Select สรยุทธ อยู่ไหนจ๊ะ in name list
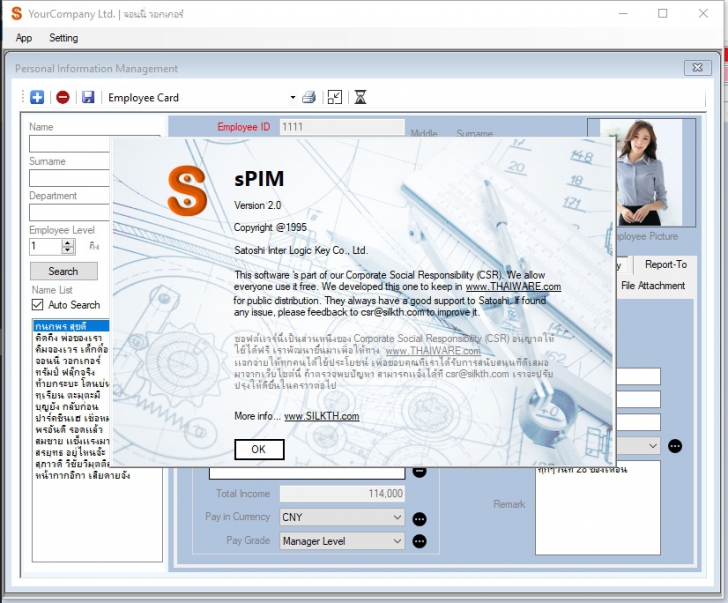The width and height of the screenshot is (728, 603). coord(72,452)
